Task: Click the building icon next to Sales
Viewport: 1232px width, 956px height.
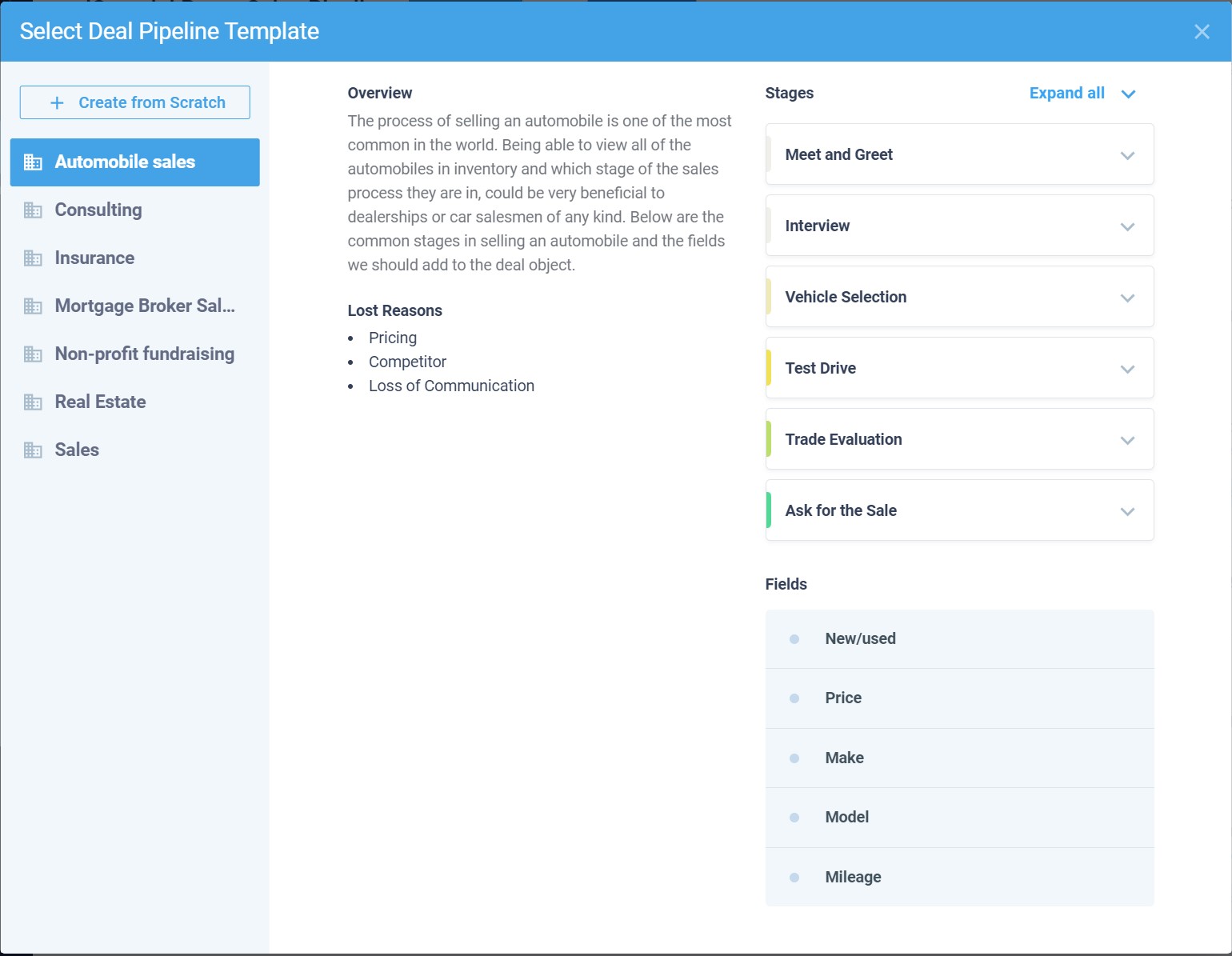Action: click(x=33, y=450)
